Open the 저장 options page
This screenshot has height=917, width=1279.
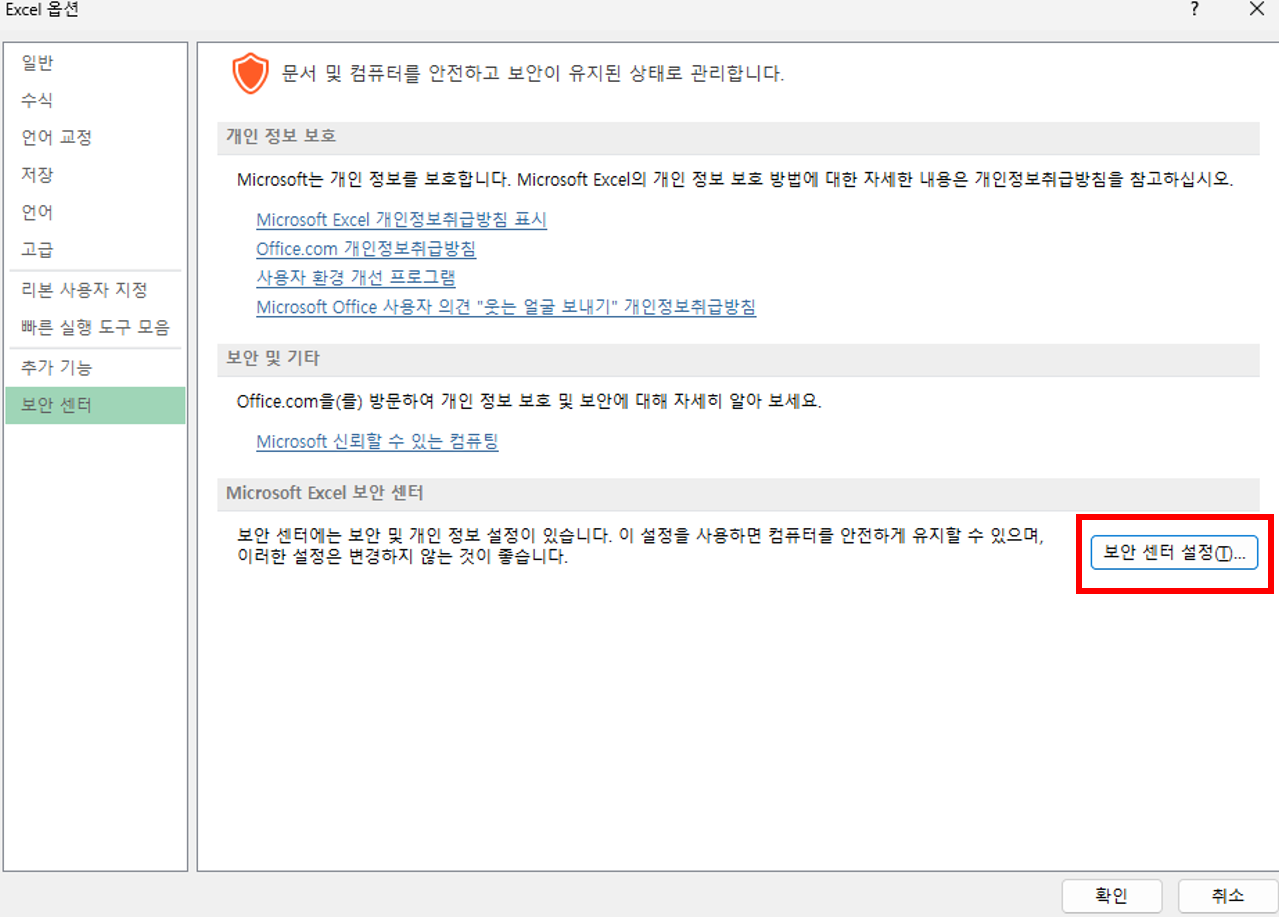95,175
